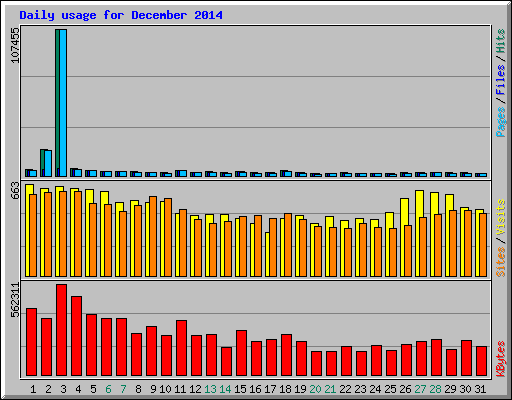The width and height of the screenshot is (512, 400).
Task: Click the cyan hits bar for day 2
Action: pyautogui.click(x=48, y=164)
